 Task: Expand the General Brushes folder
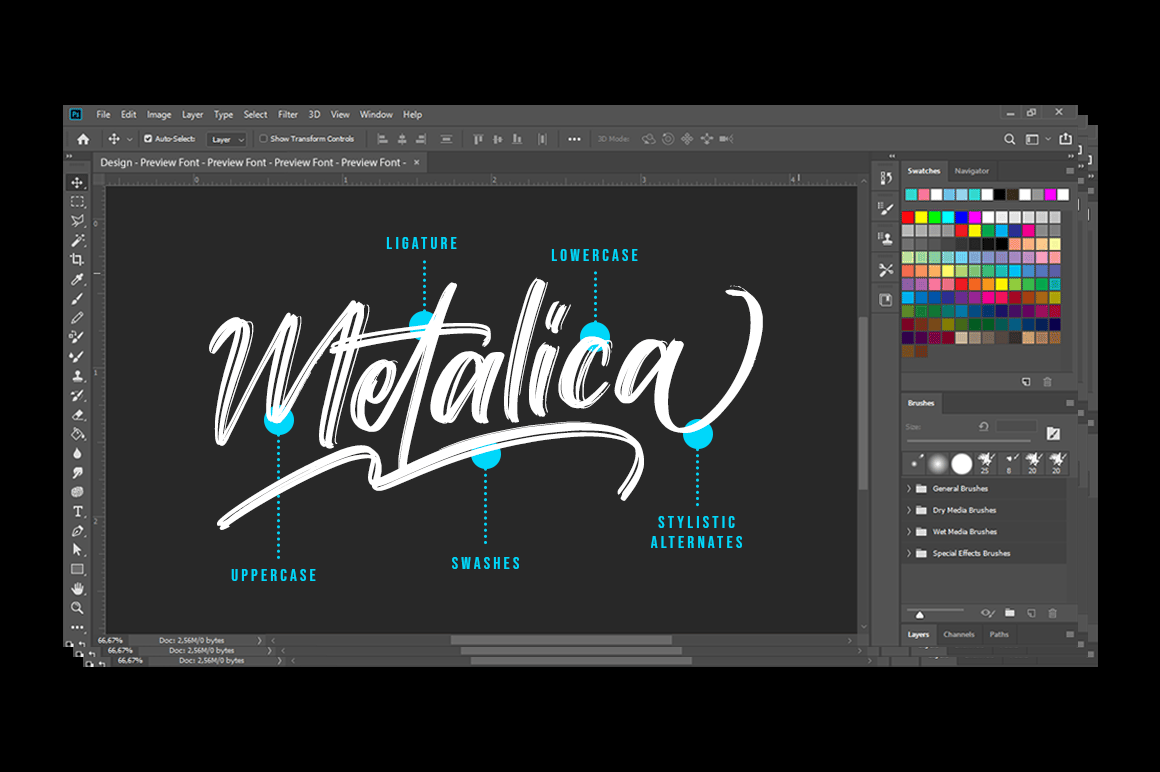coord(908,489)
